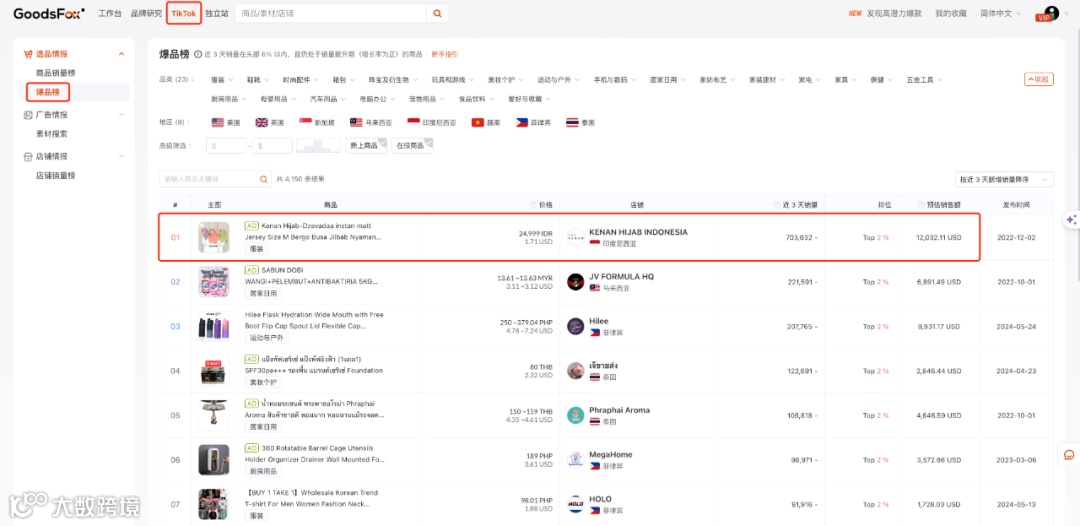Click the GoodsFox logo

click(x=49, y=13)
